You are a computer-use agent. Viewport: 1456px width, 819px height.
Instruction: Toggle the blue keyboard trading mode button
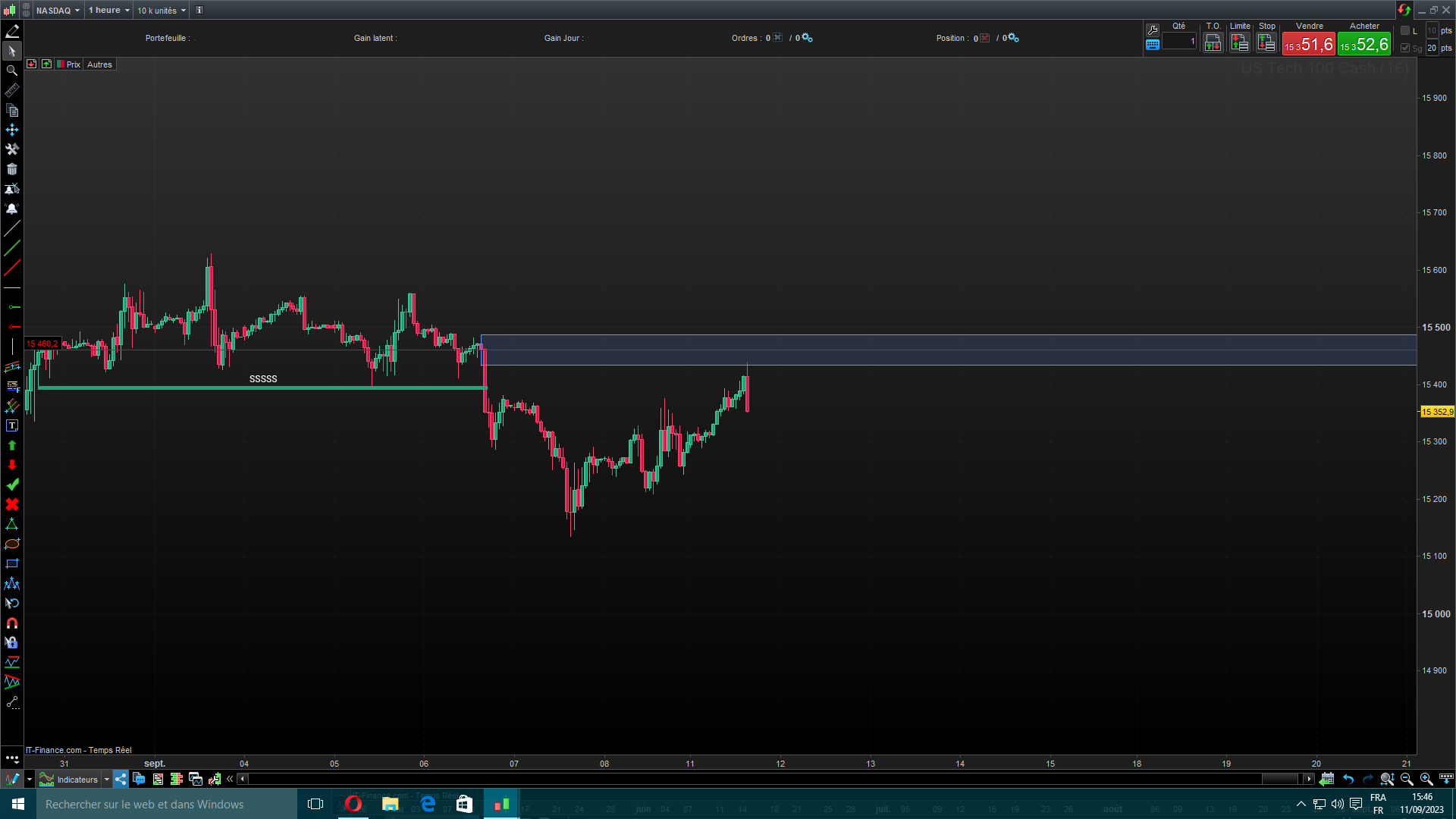[1153, 45]
